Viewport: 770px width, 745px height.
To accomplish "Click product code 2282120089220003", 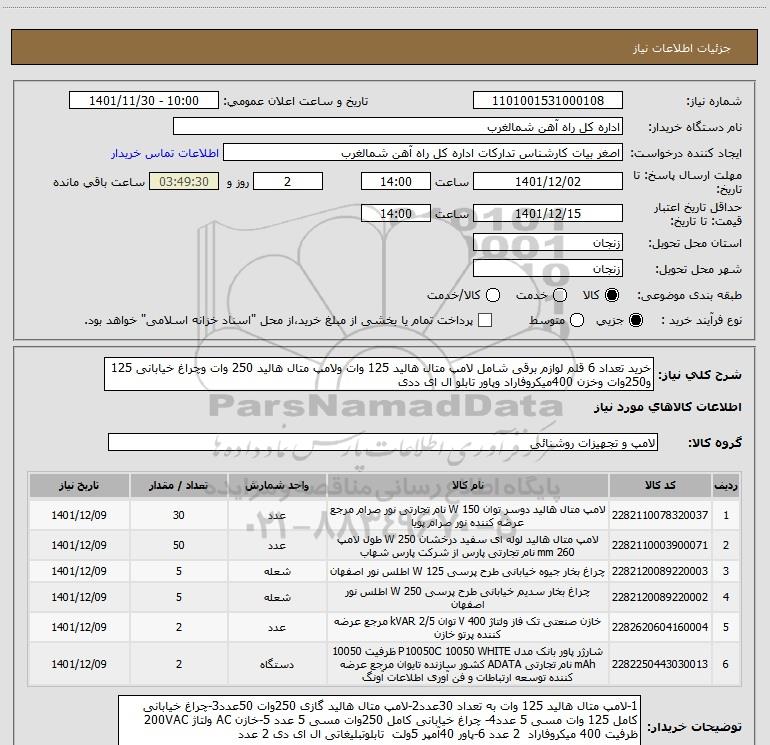I will tap(660, 571).
